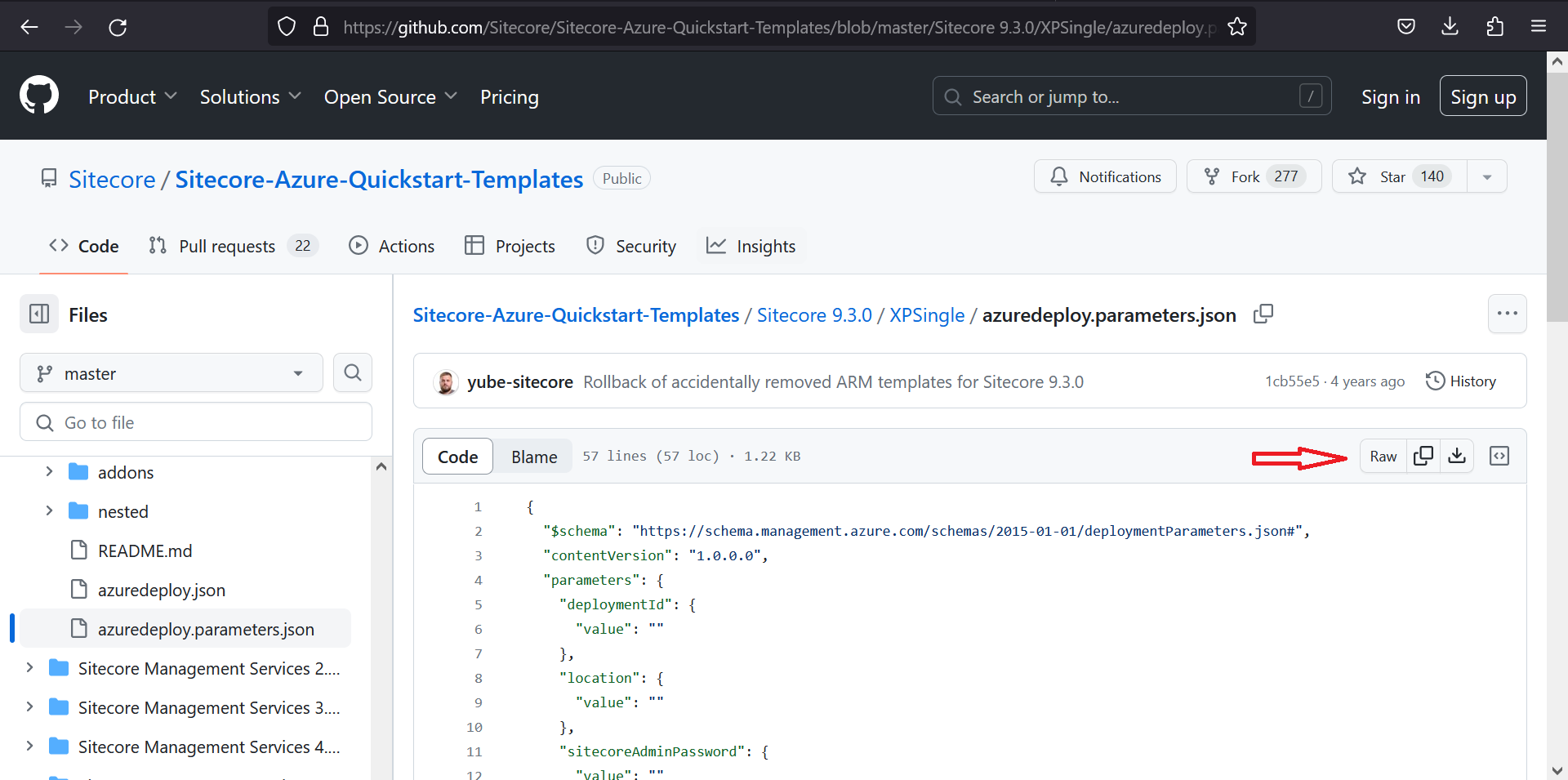Click the file tree scroll up arrow
This screenshot has width=1568, height=780.
(x=381, y=466)
